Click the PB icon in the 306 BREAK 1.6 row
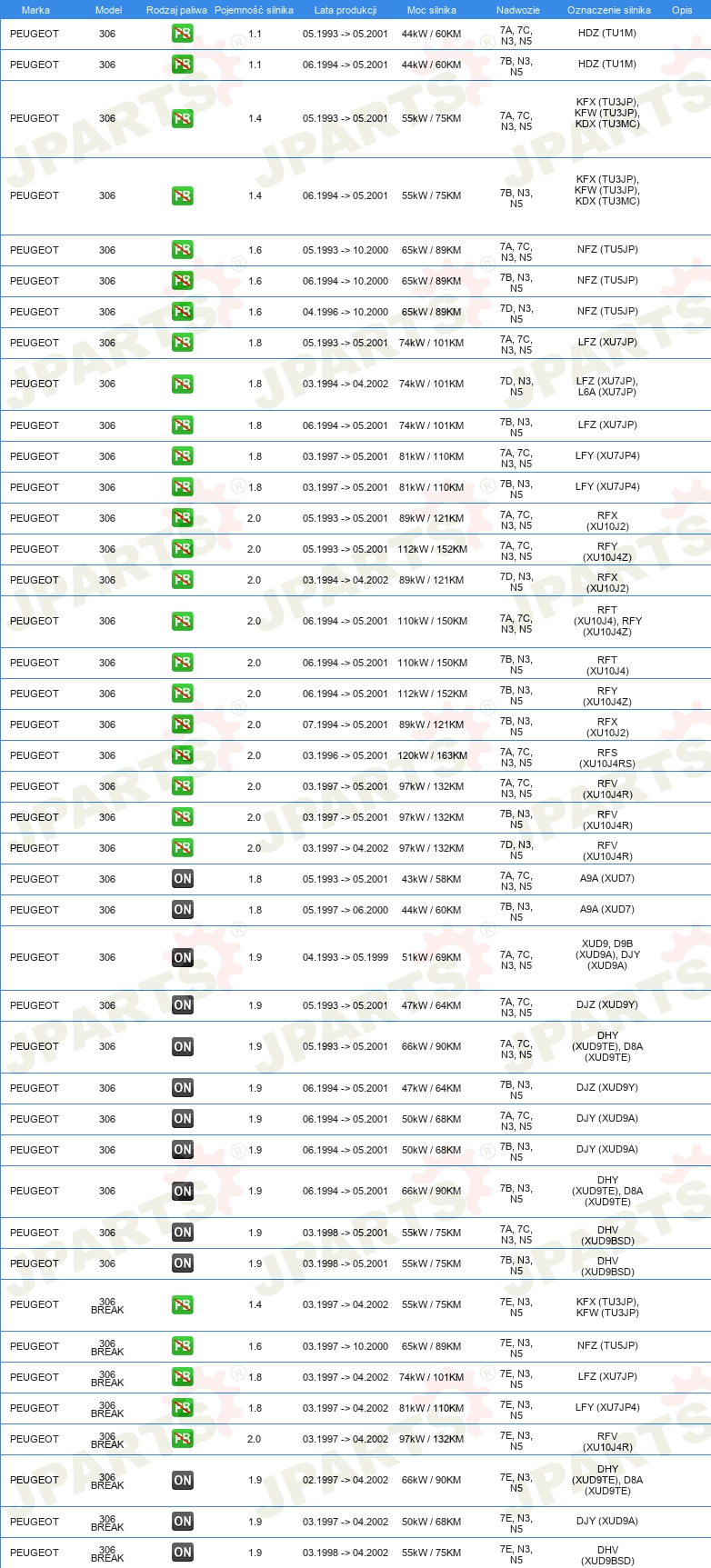This screenshot has height=1568, width=711. (x=183, y=1346)
